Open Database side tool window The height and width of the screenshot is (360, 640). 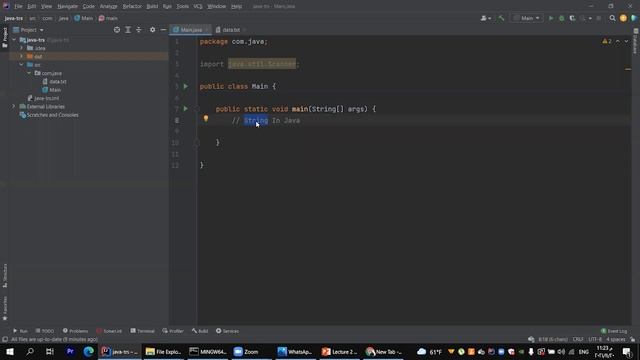(x=636, y=41)
